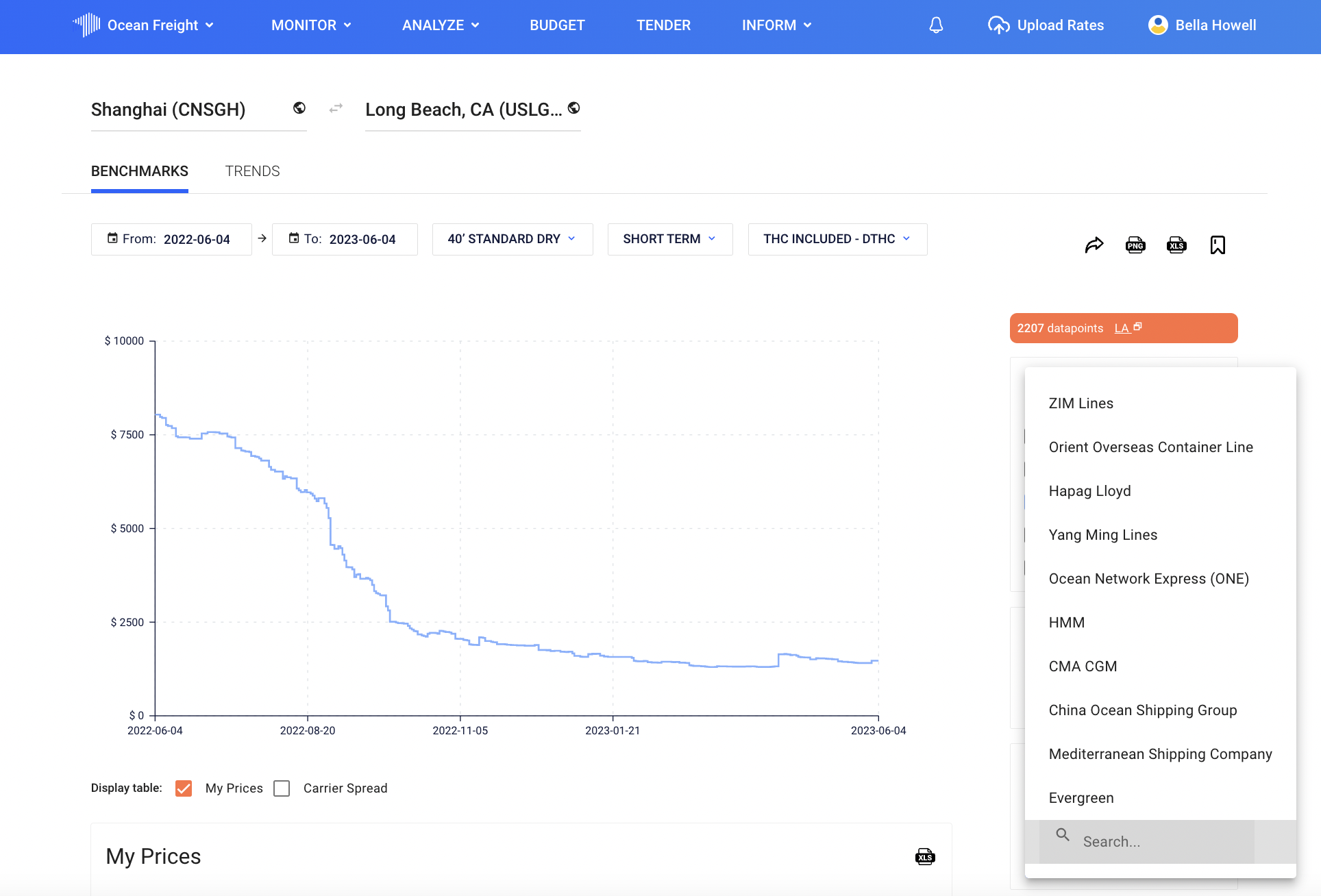1321x896 pixels.
Task: Set From date 2022-06-04
Action: pos(171,239)
